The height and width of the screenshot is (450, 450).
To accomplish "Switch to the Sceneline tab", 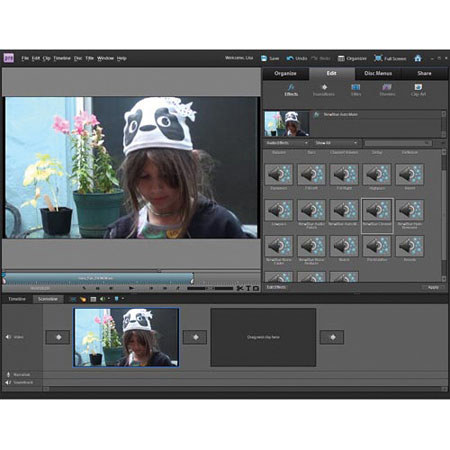I will pyautogui.click(x=48, y=299).
